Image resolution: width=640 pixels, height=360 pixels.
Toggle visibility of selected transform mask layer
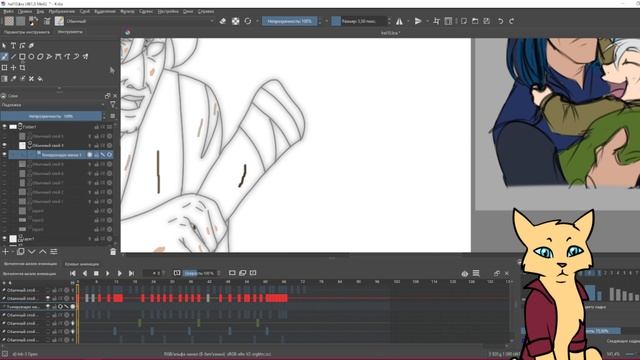coord(4,155)
